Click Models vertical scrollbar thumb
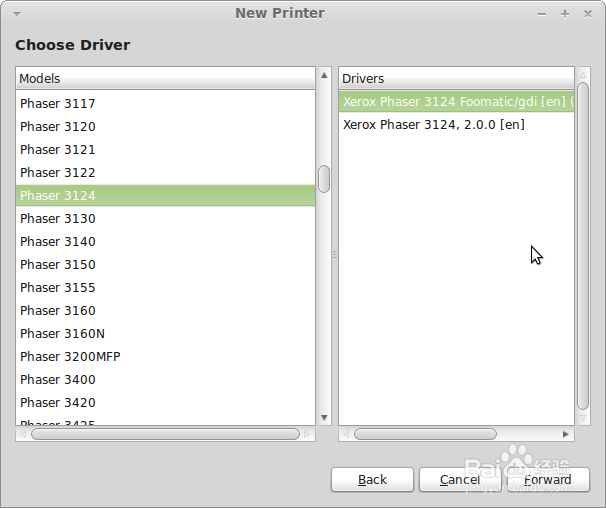The height and width of the screenshot is (508, 606). pos(324,179)
